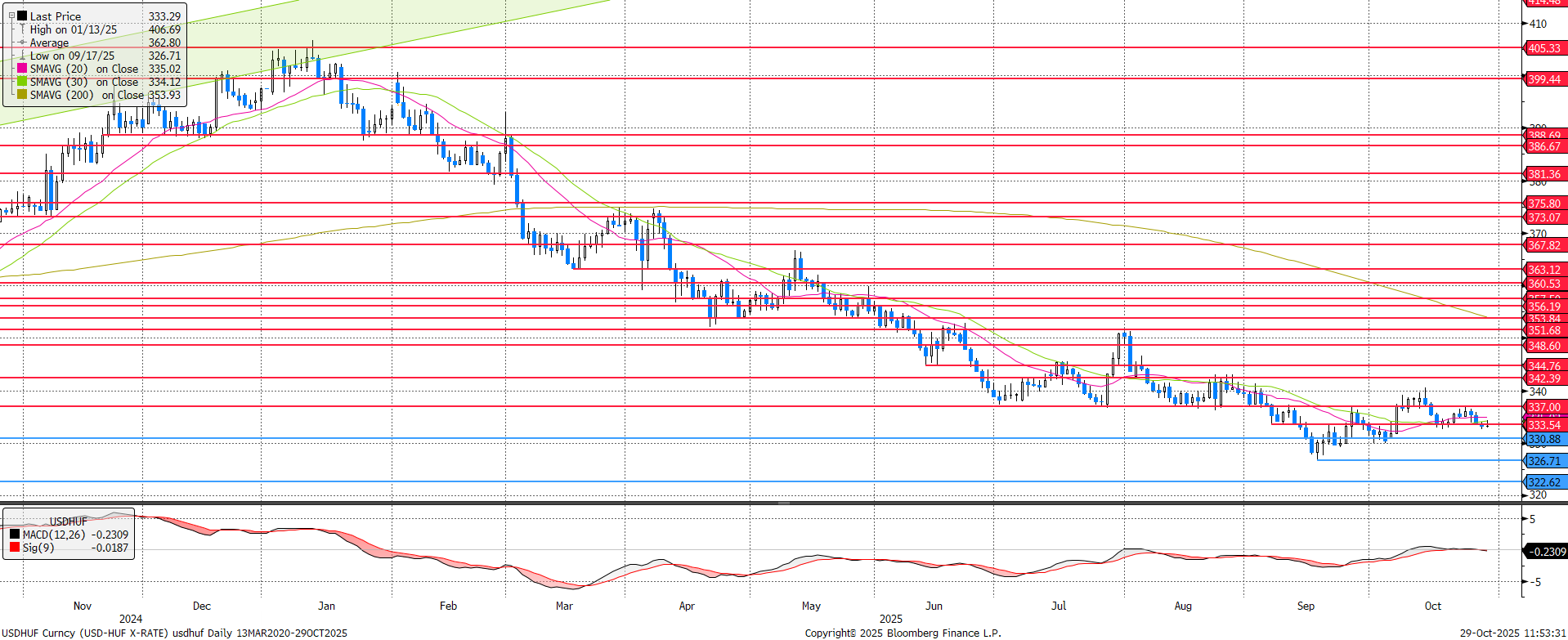This screenshot has height=640, width=1568.
Task: Click the magenta SMAVG (20) swatch
Action: coord(22,69)
